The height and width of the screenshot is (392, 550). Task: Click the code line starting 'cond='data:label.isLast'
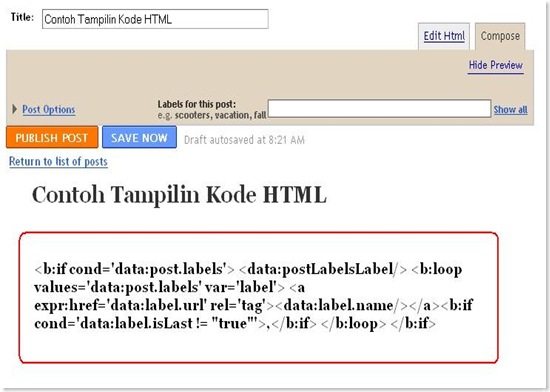coord(235,323)
